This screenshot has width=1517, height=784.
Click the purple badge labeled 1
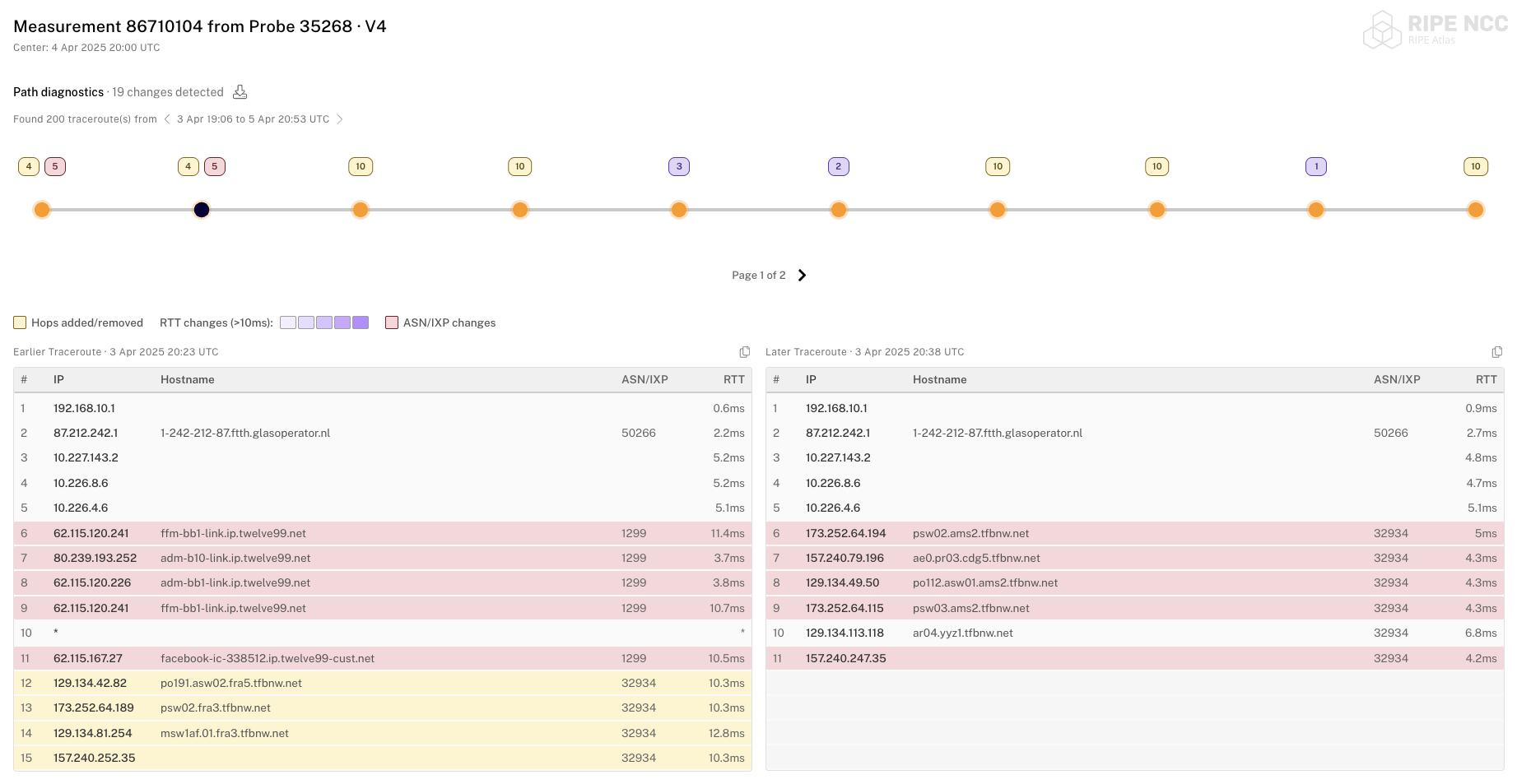click(x=1316, y=167)
